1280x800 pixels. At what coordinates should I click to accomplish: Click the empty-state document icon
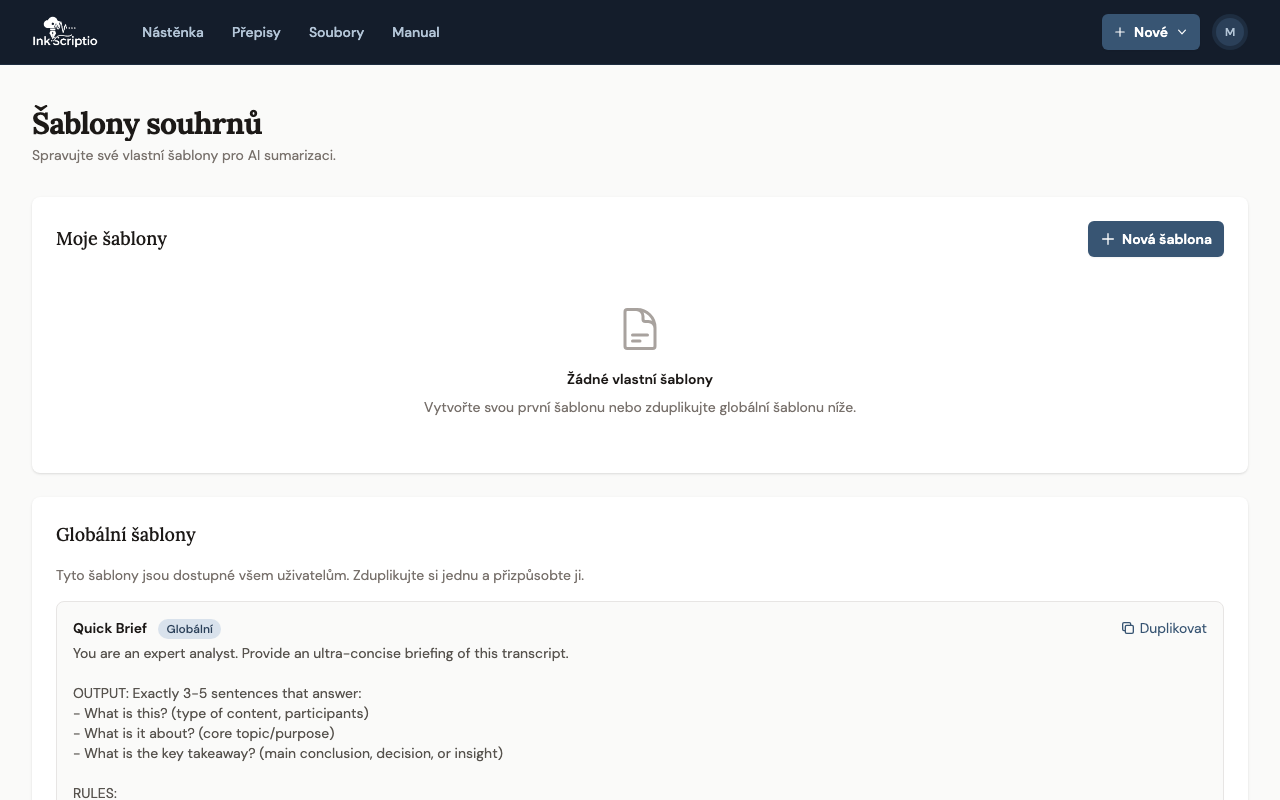click(x=640, y=329)
